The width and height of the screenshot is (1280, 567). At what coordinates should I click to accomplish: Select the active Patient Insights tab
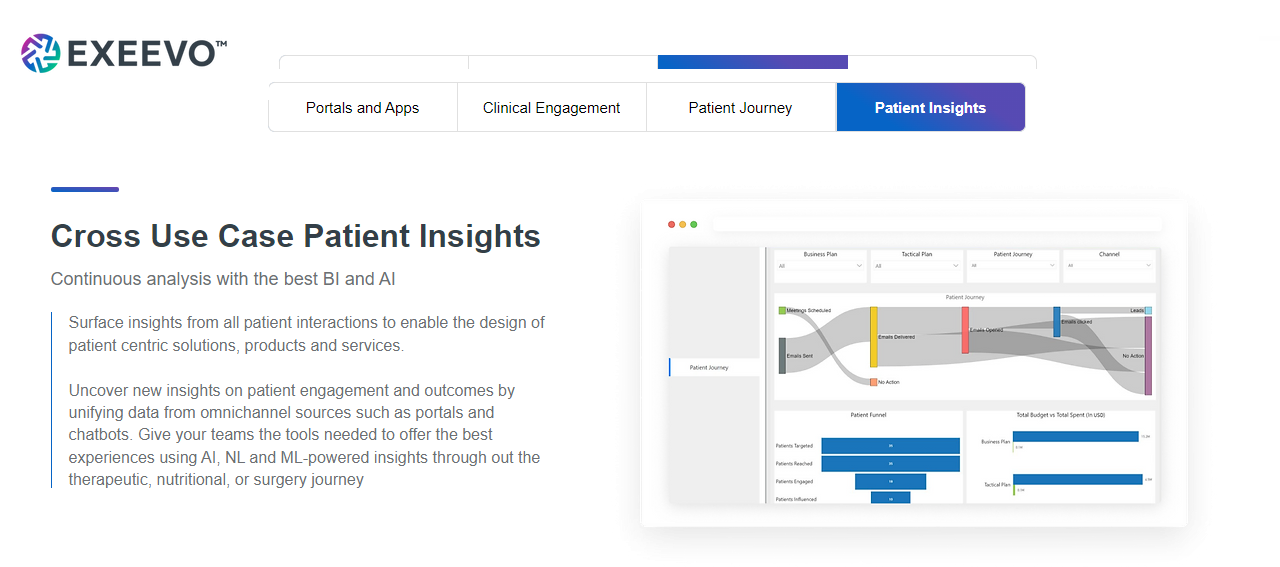pos(931,108)
